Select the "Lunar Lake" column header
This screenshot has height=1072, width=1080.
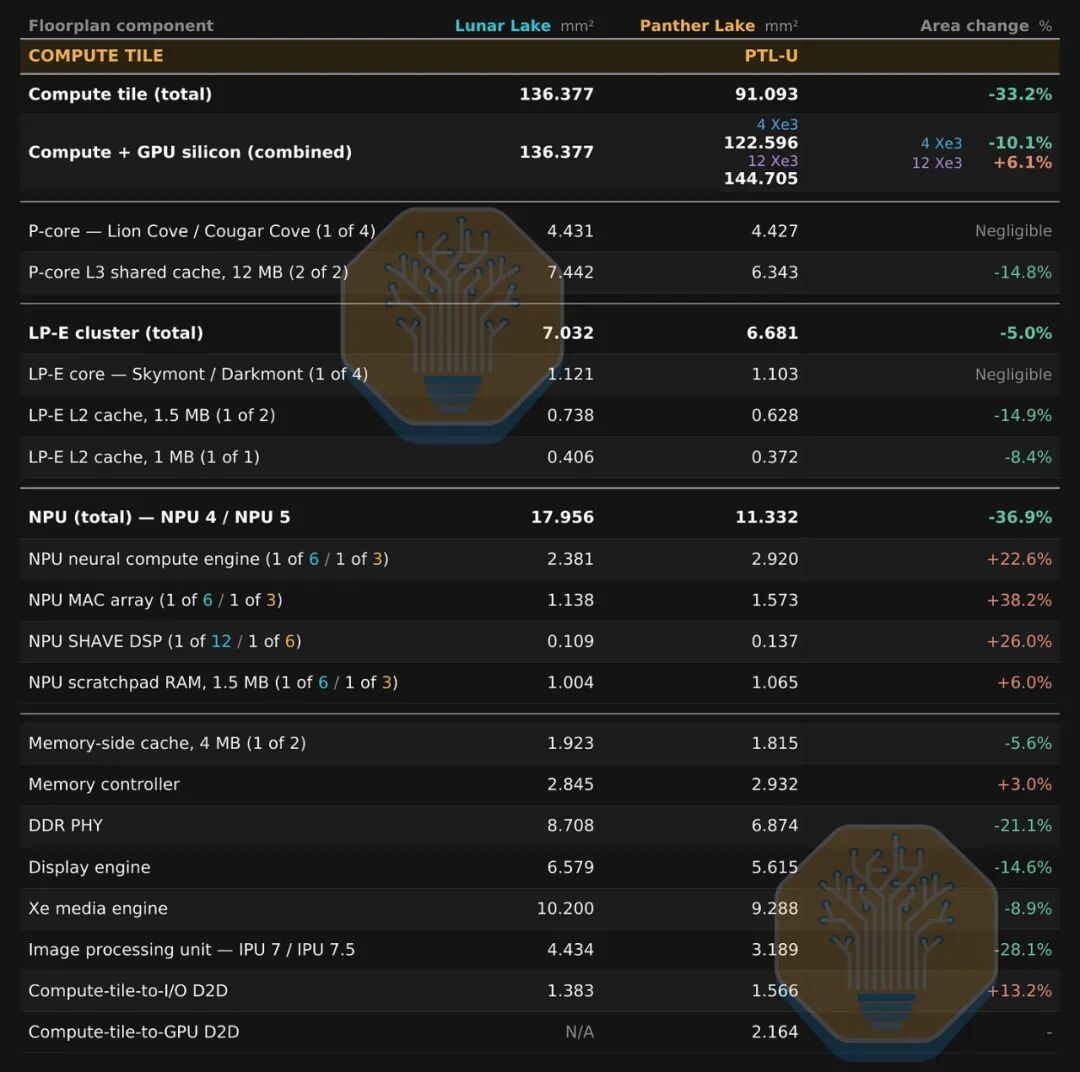click(503, 25)
